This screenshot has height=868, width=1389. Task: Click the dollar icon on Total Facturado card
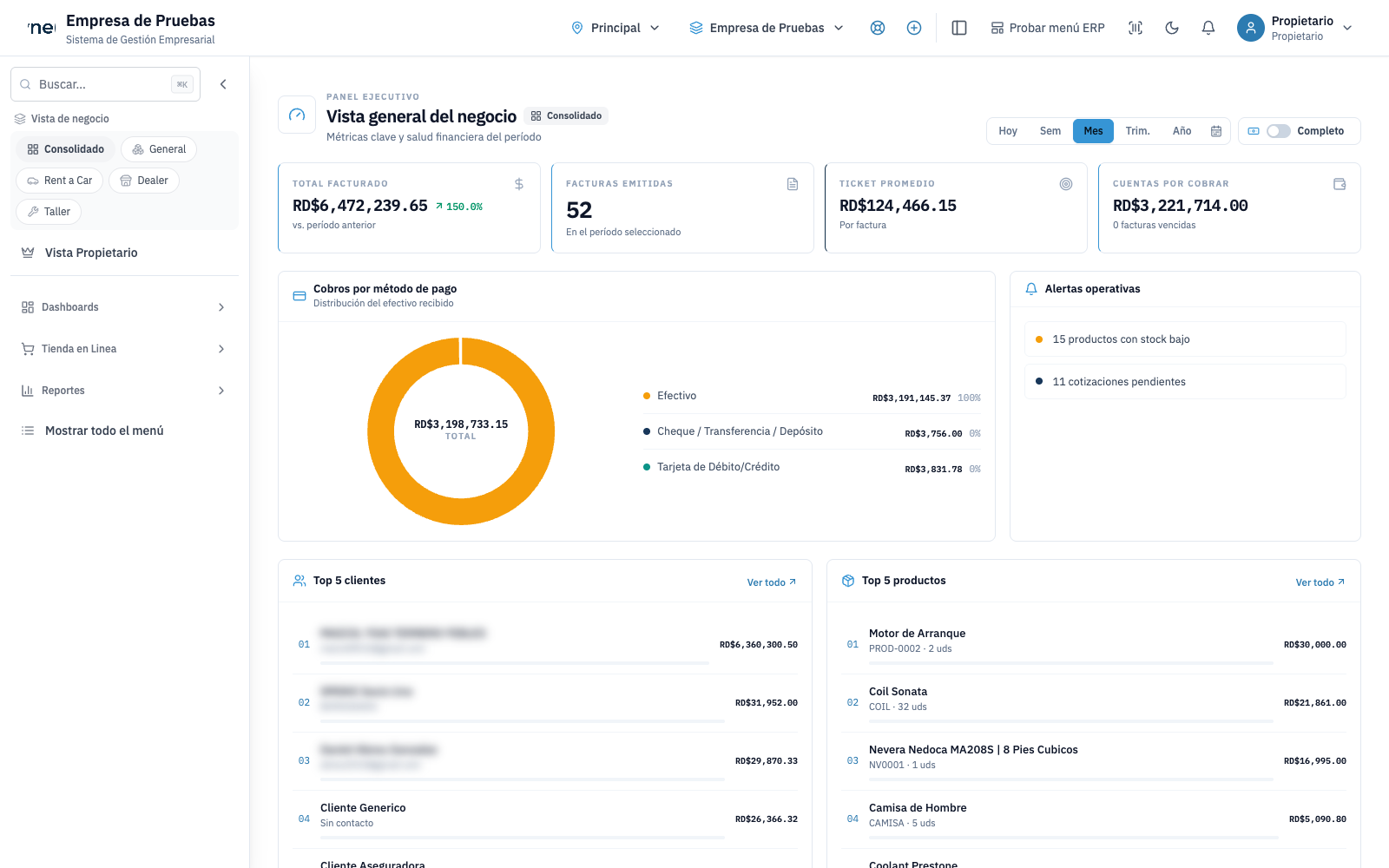click(519, 184)
